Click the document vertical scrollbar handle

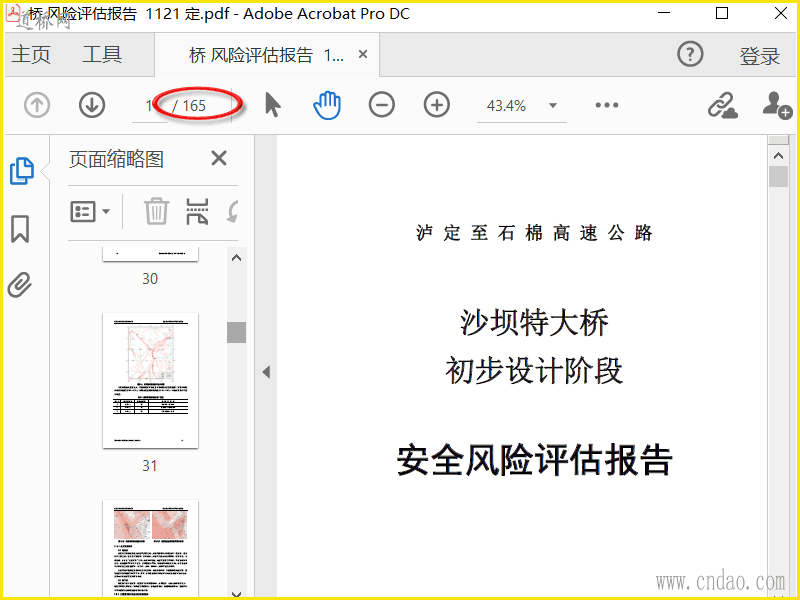coord(779,177)
